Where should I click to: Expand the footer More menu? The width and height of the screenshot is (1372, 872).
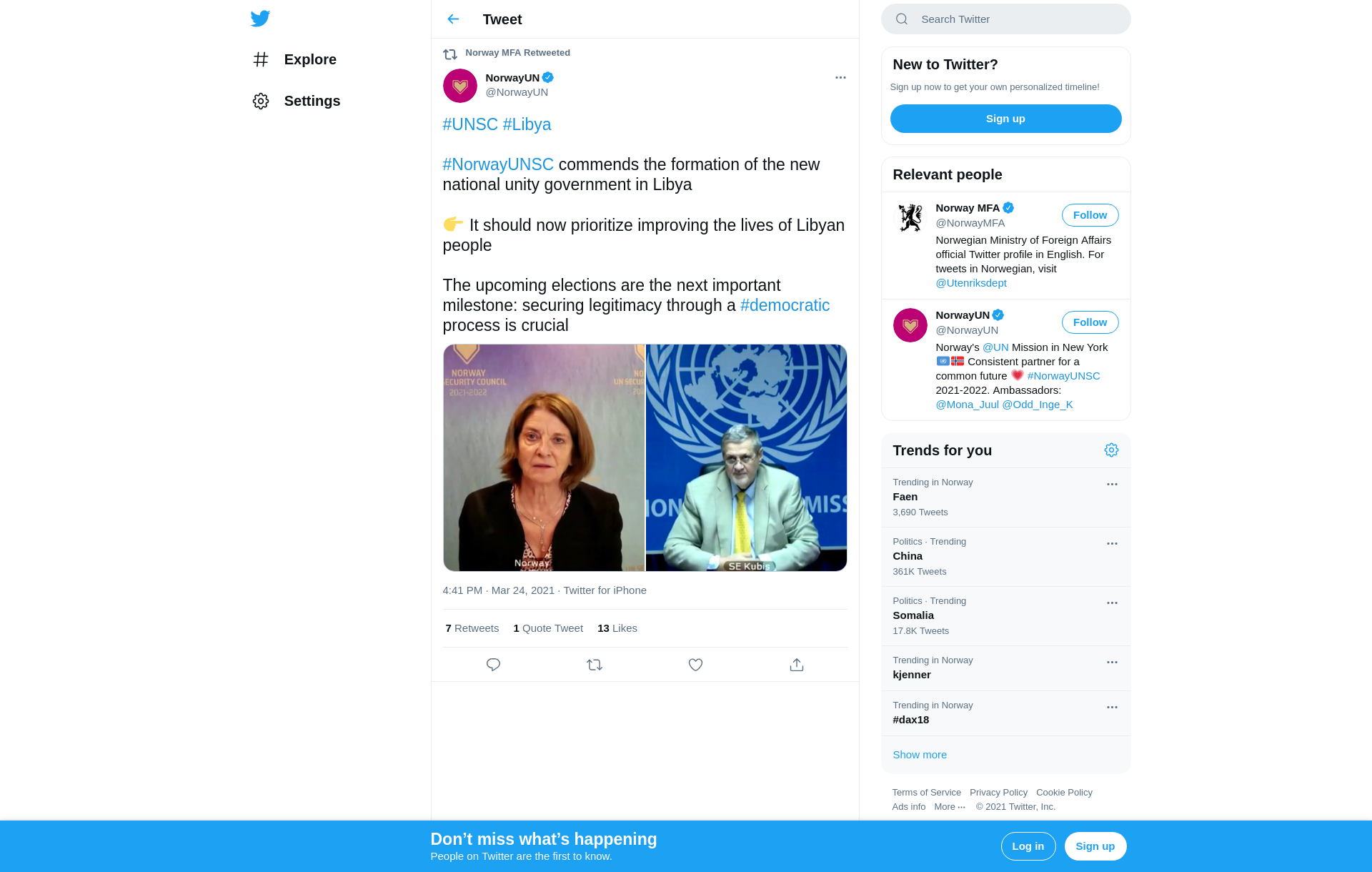(950, 807)
